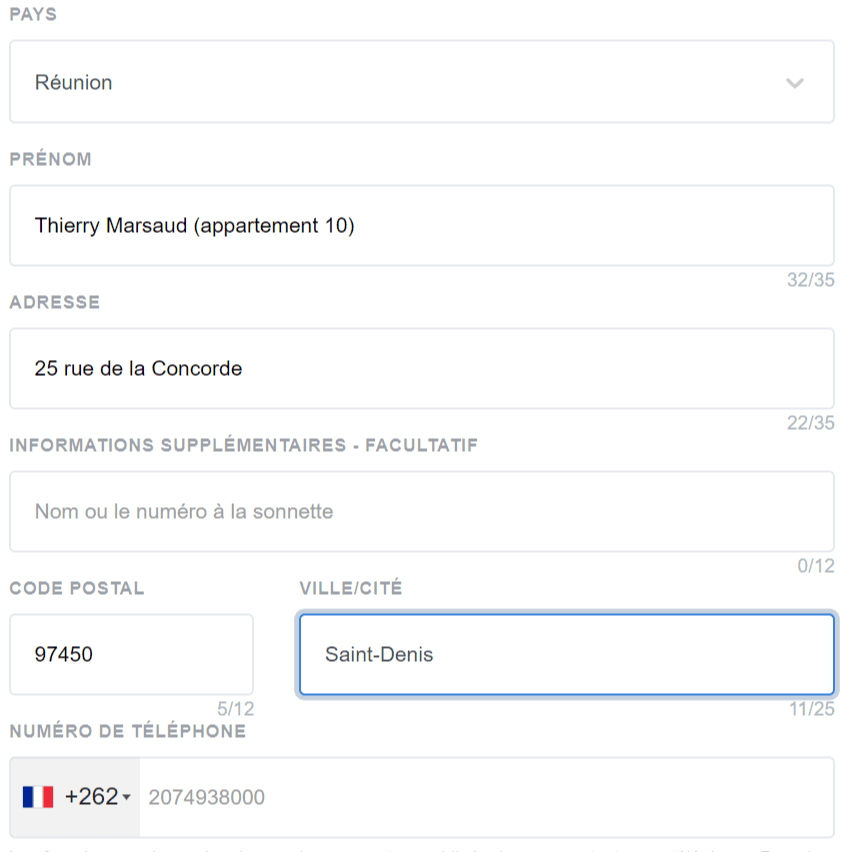The width and height of the screenshot is (858, 852).
Task: Focus the phone number input field
Action: click(485, 797)
